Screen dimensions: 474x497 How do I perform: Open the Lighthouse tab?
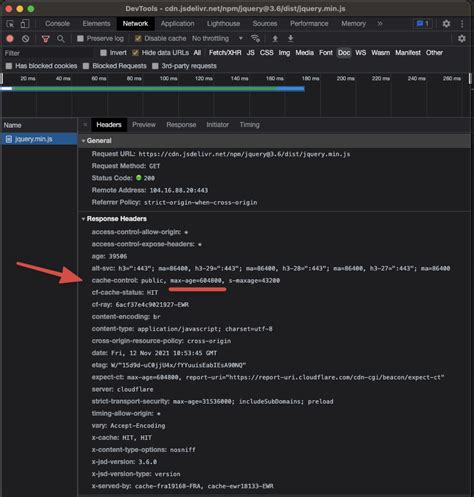click(223, 24)
